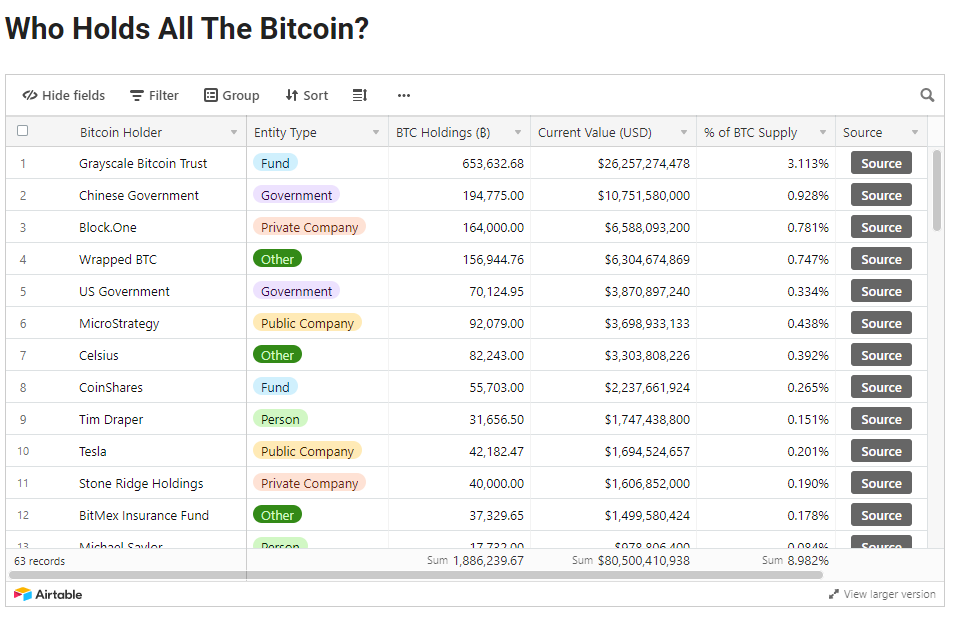Click Source button for Block.One row
Screen dimensions: 976x625
(x=881, y=227)
